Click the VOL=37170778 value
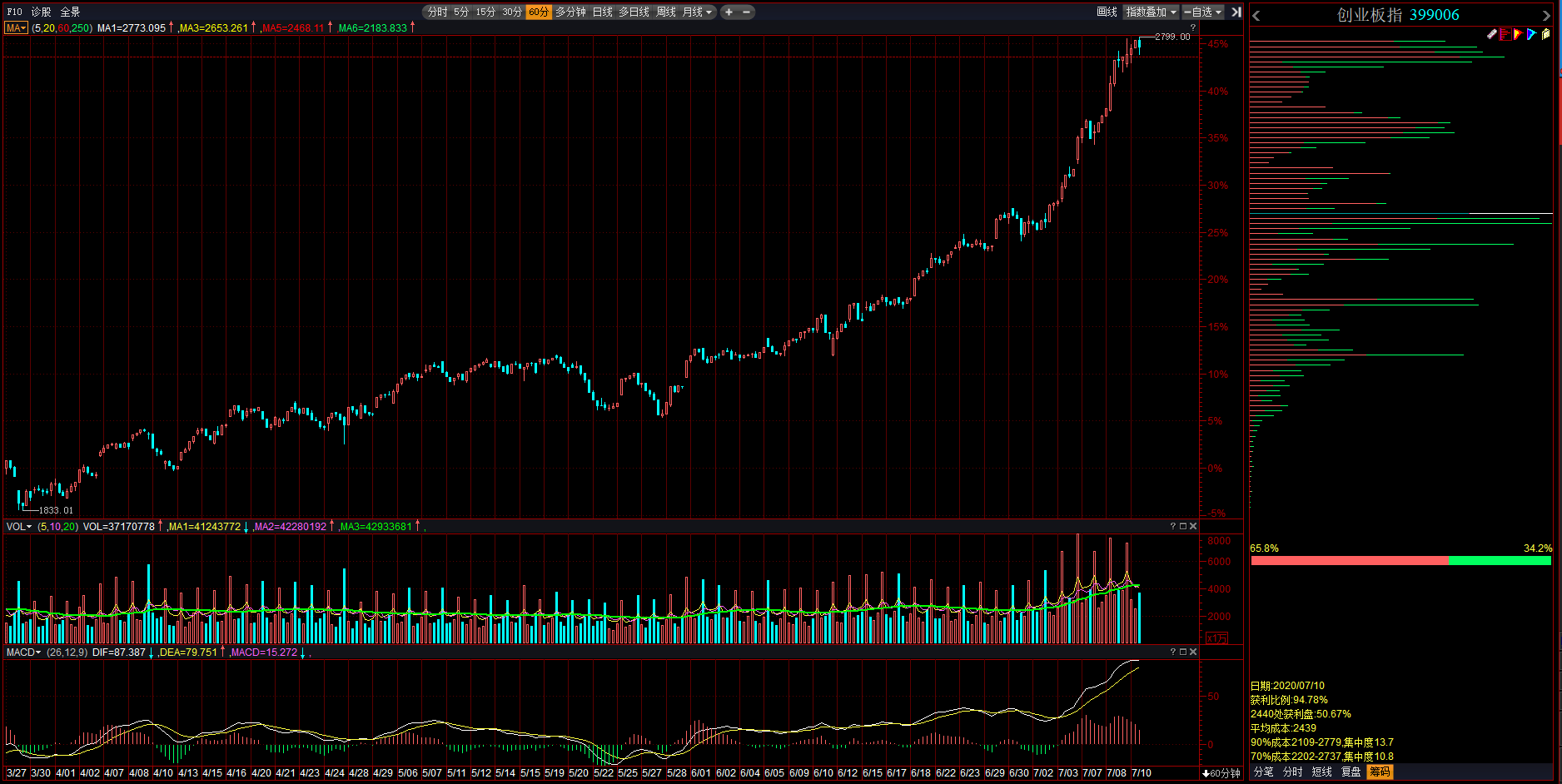The image size is (1562, 784). pos(119,527)
